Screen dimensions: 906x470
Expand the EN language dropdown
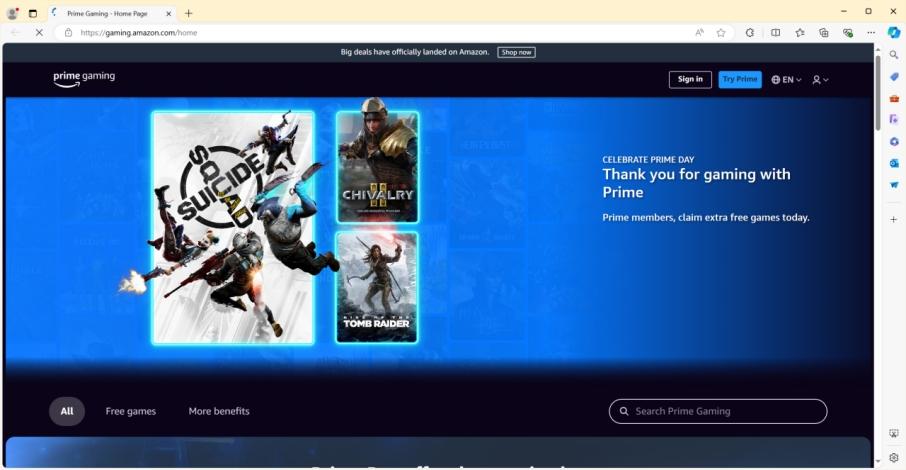[787, 80]
